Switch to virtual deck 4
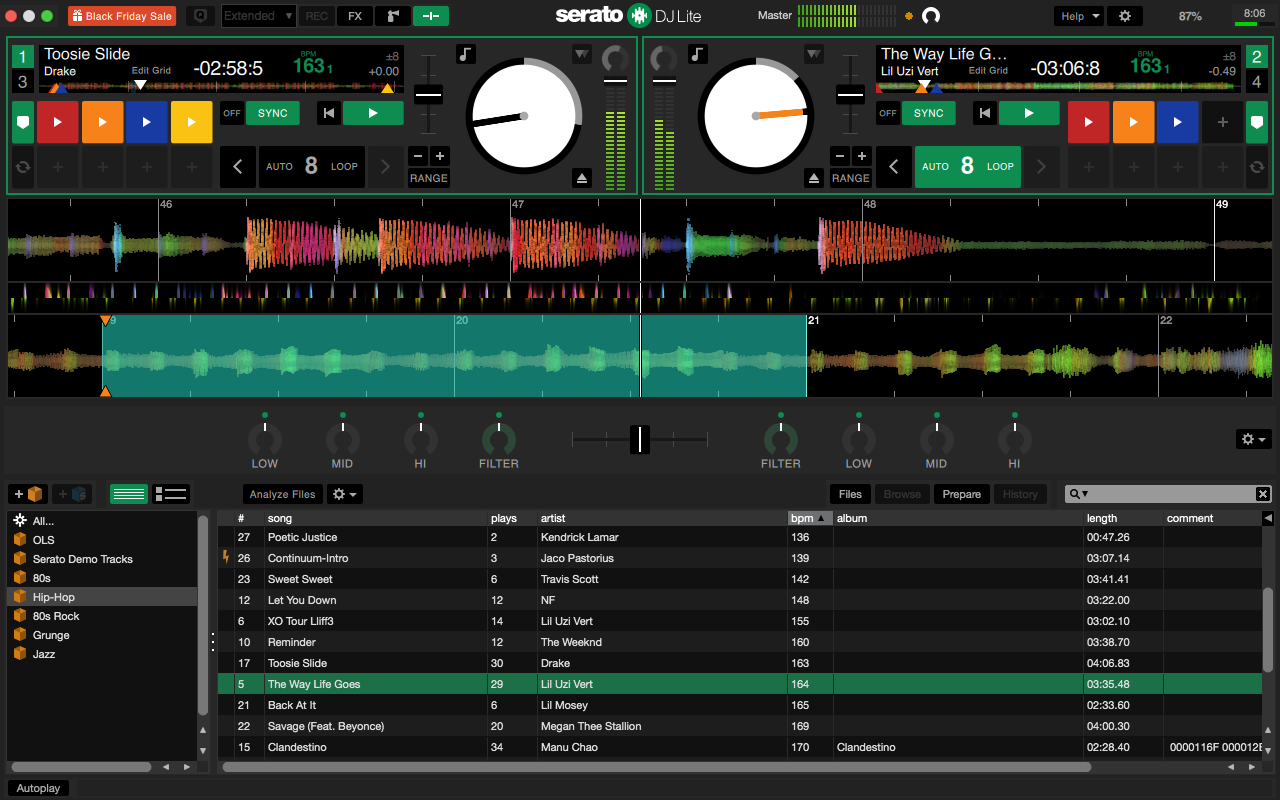The width and height of the screenshot is (1280, 800). click(x=1257, y=82)
